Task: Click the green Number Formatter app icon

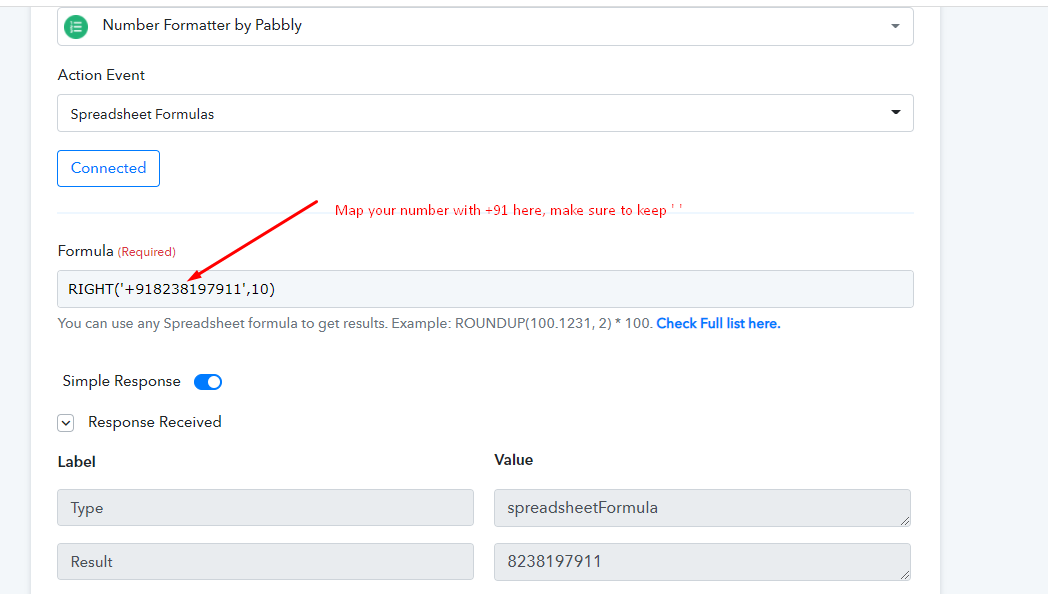Action: [x=76, y=27]
